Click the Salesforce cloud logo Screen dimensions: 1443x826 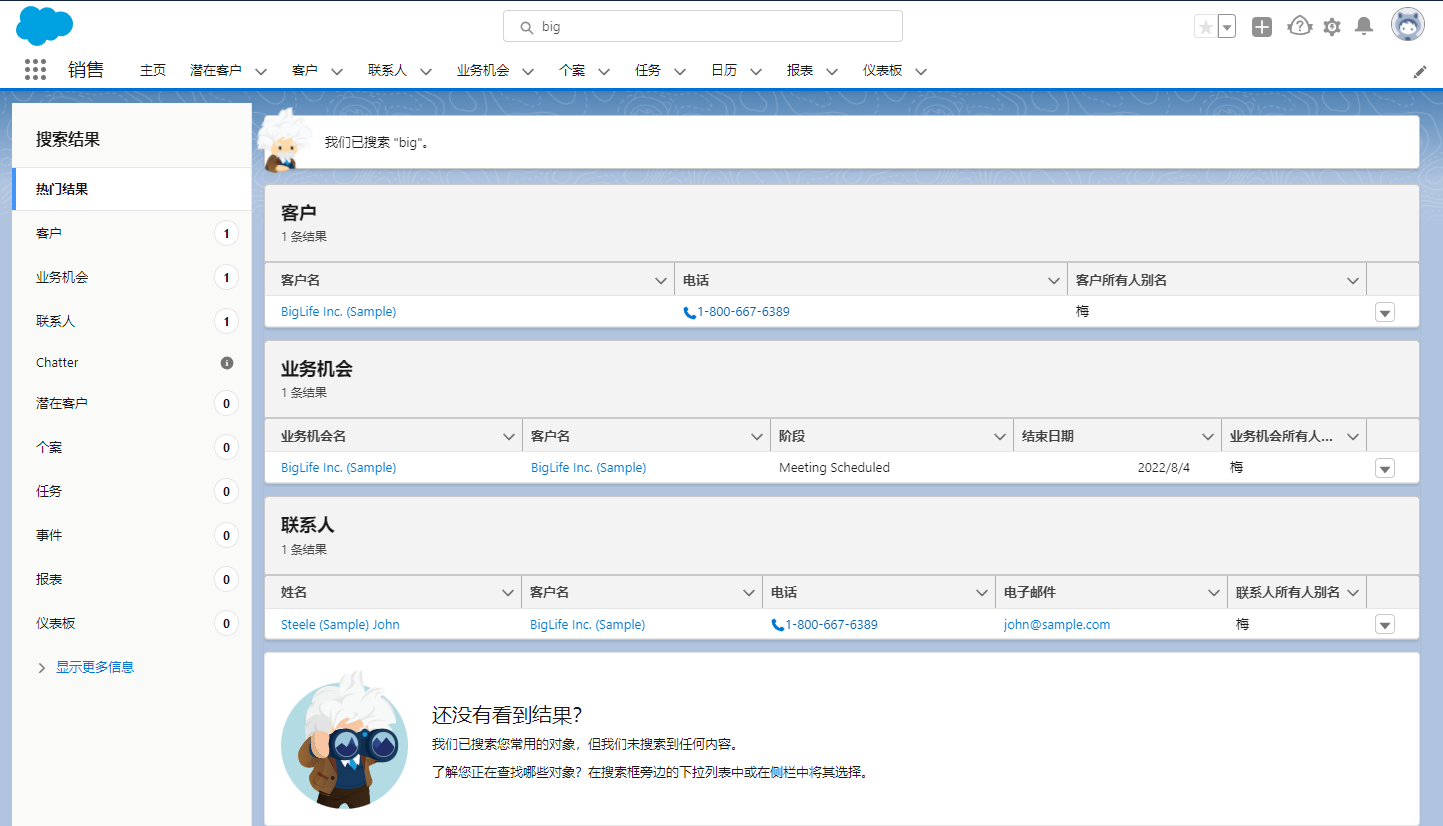(x=45, y=25)
